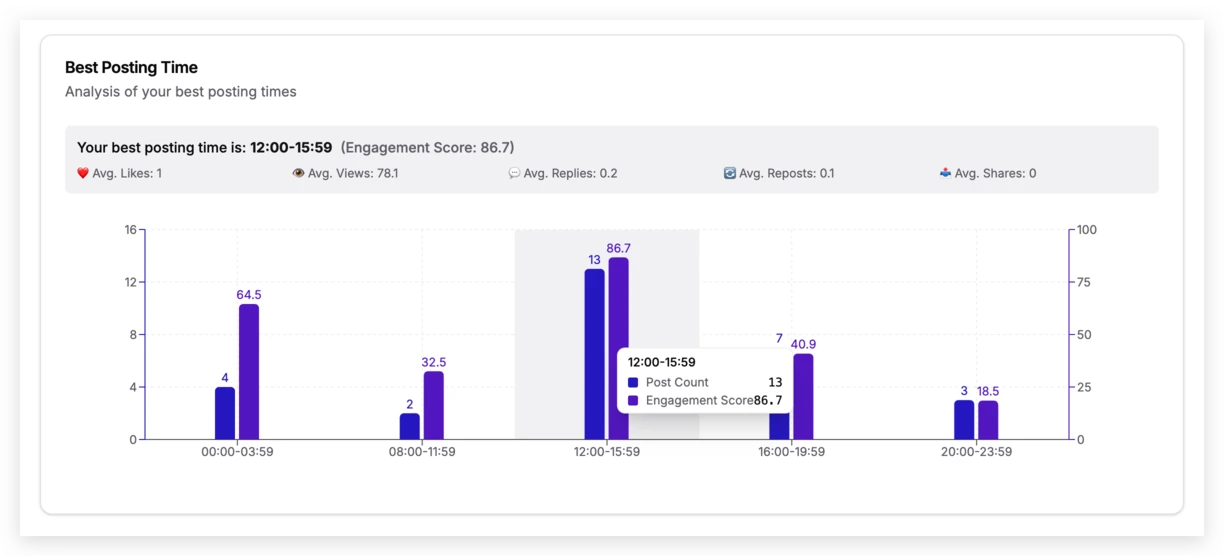1224x556 pixels.
Task: Select the 00:00-03:59 Post Count bar
Action: pos(225,413)
